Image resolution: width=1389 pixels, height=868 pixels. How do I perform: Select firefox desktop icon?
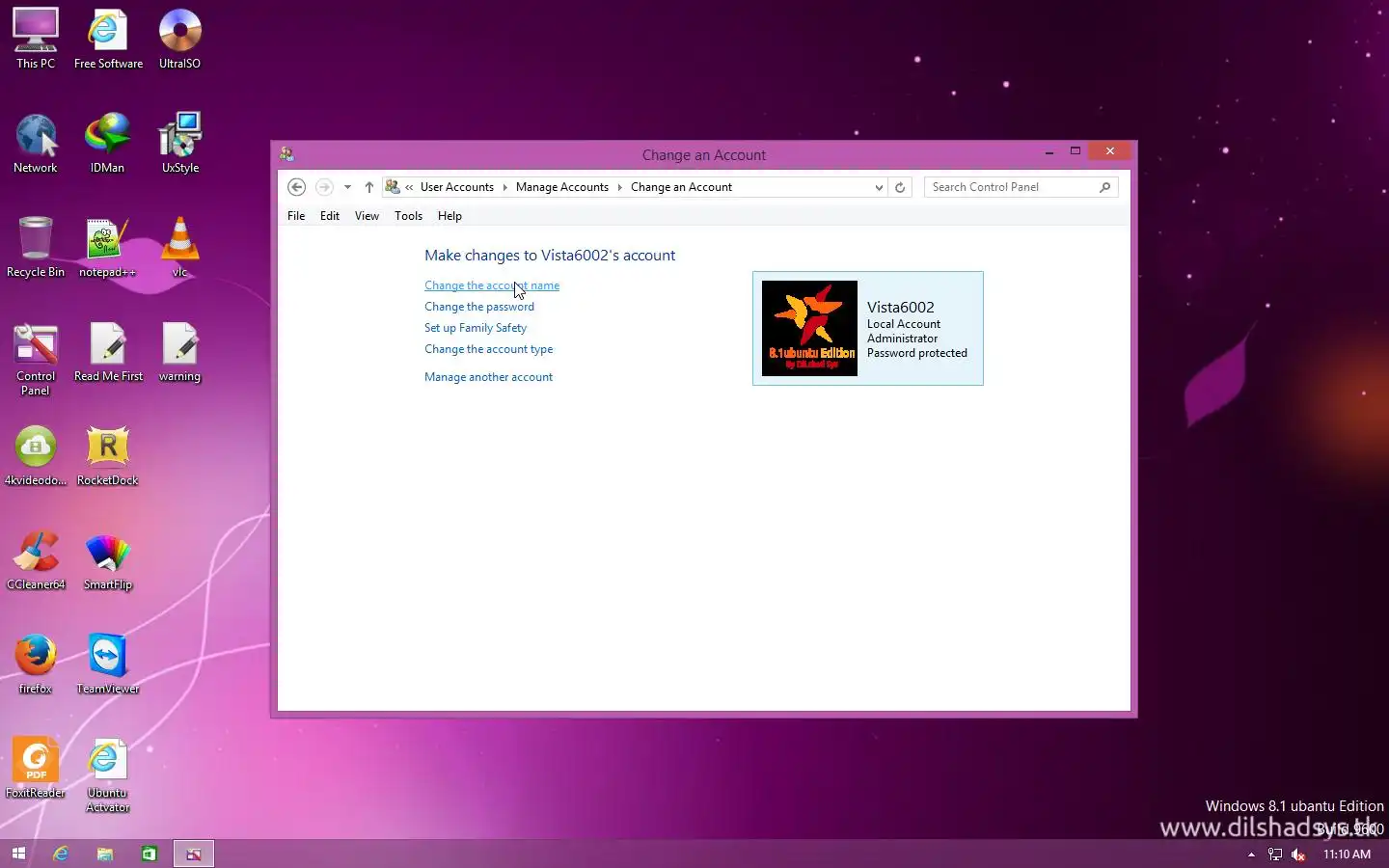pos(36,665)
